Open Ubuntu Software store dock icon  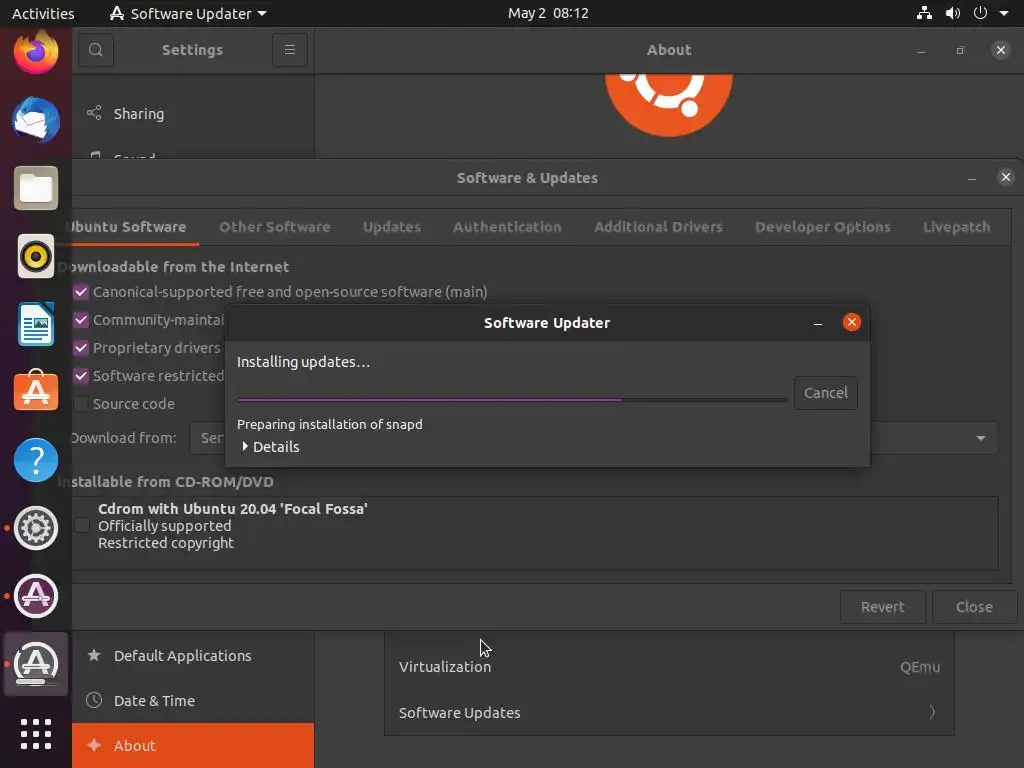click(36, 391)
